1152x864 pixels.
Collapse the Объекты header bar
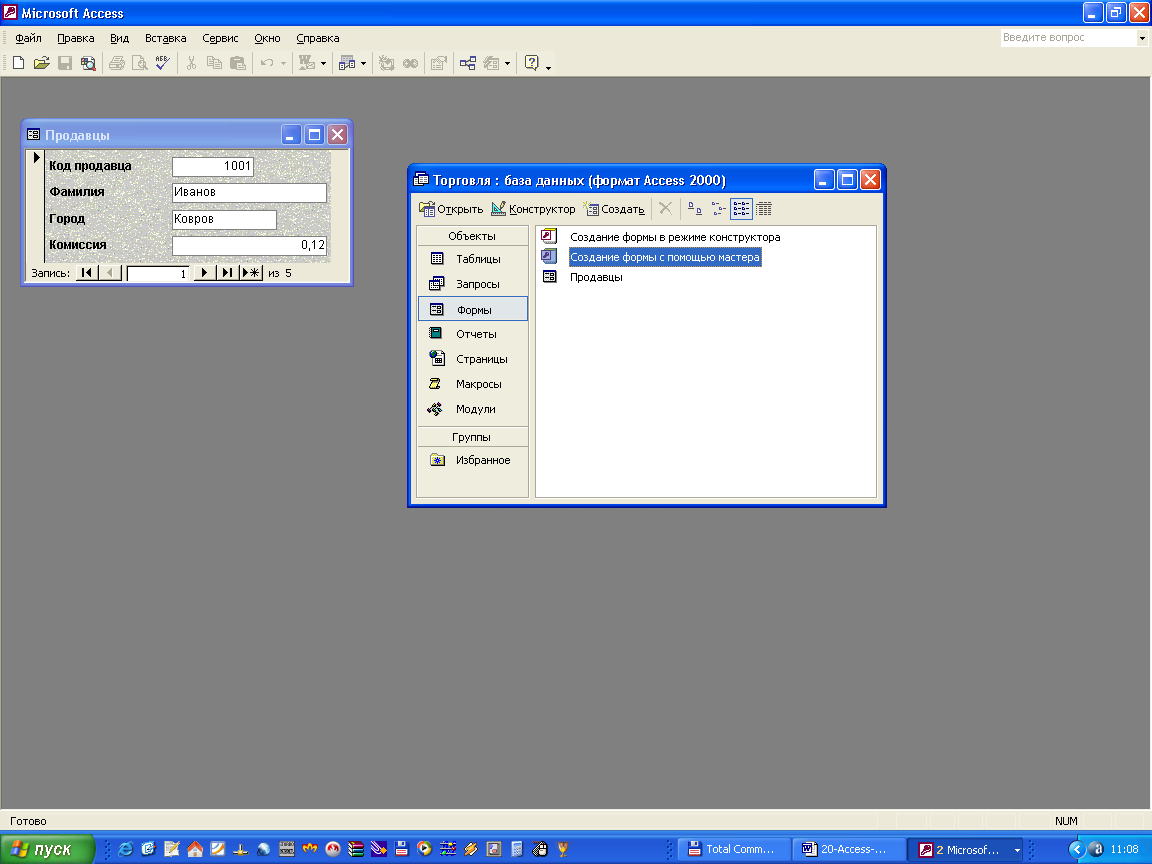click(472, 236)
